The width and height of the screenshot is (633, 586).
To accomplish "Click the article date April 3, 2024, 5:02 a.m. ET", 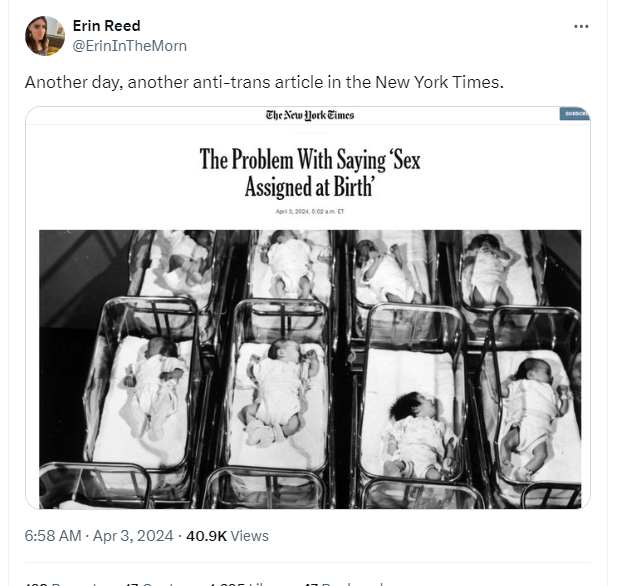I will coord(310,211).
